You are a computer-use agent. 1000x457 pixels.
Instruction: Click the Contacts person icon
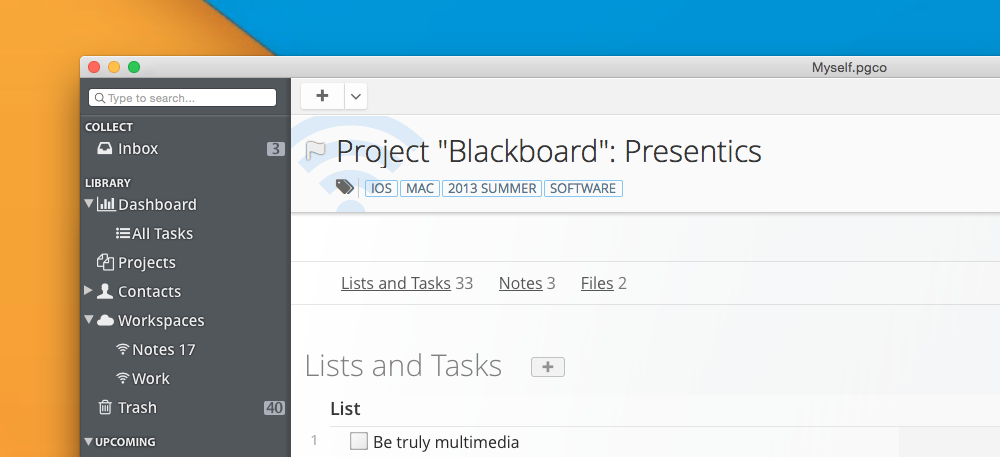[x=105, y=291]
